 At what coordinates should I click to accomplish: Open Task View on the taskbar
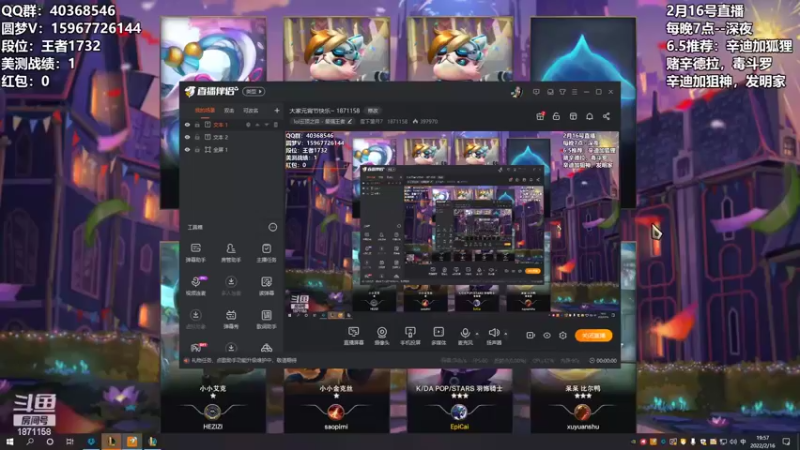pyautogui.click(x=70, y=441)
